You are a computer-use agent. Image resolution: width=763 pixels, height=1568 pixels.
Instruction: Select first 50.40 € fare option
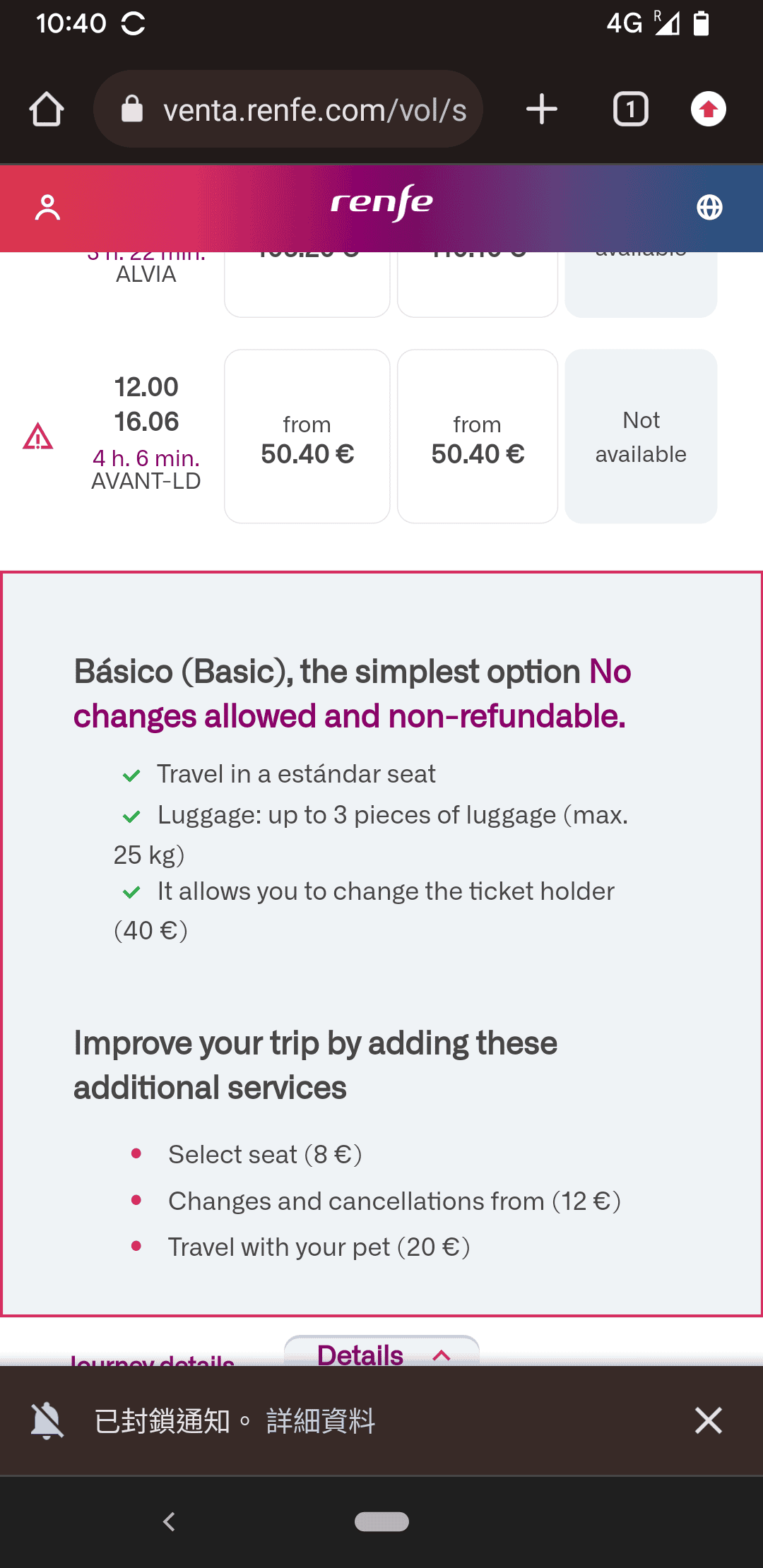tap(307, 437)
